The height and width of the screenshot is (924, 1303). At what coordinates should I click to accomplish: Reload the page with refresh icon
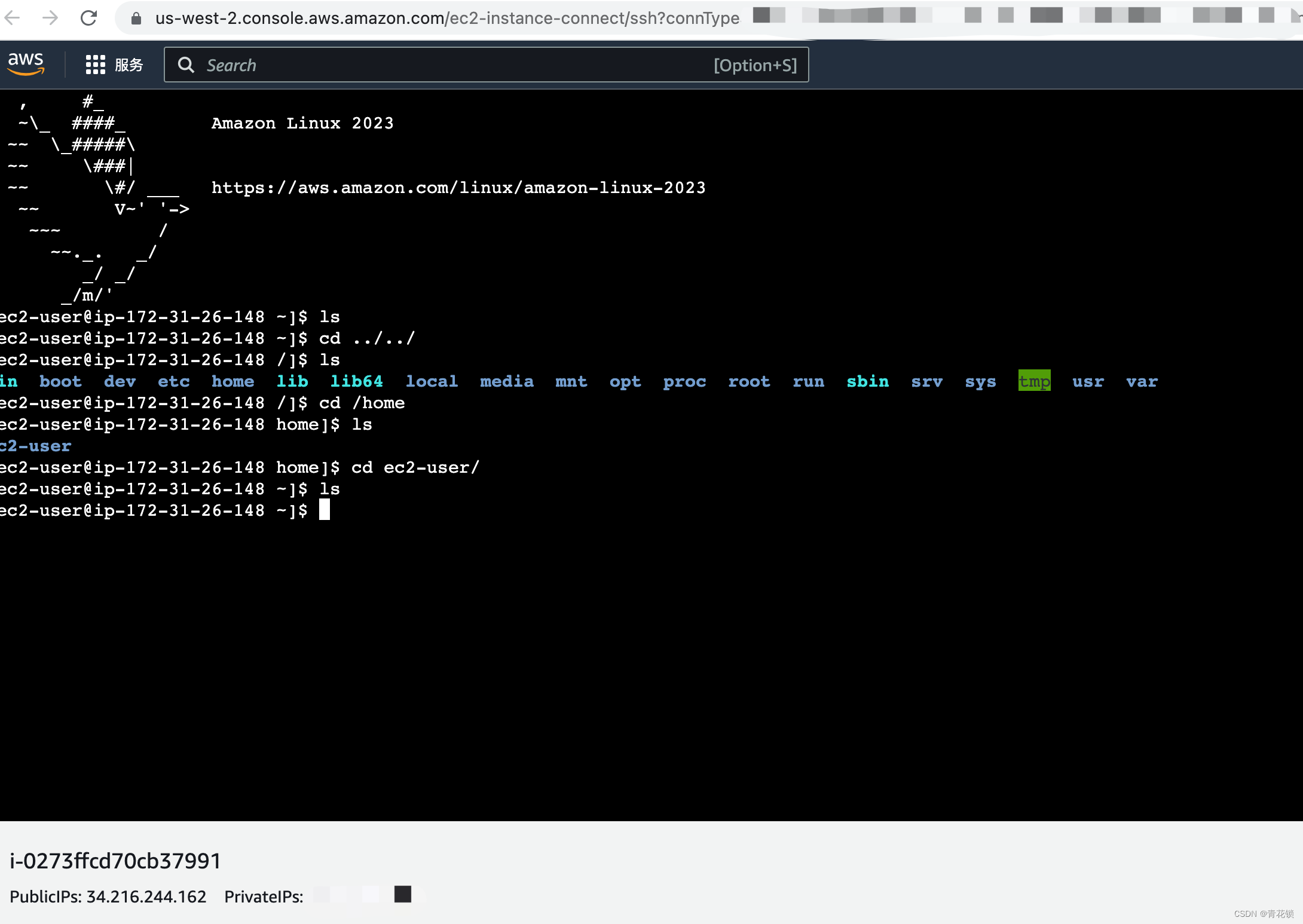[88, 18]
